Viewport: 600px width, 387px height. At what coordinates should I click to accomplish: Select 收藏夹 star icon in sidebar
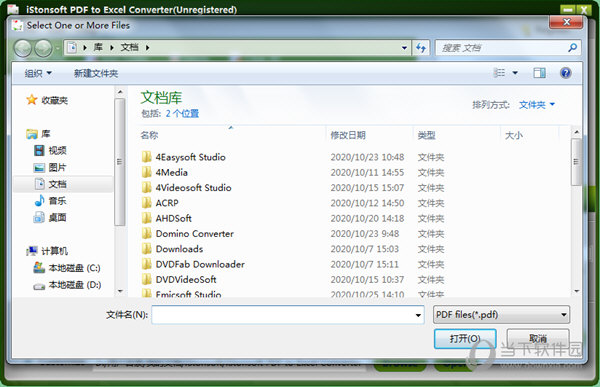[31, 100]
